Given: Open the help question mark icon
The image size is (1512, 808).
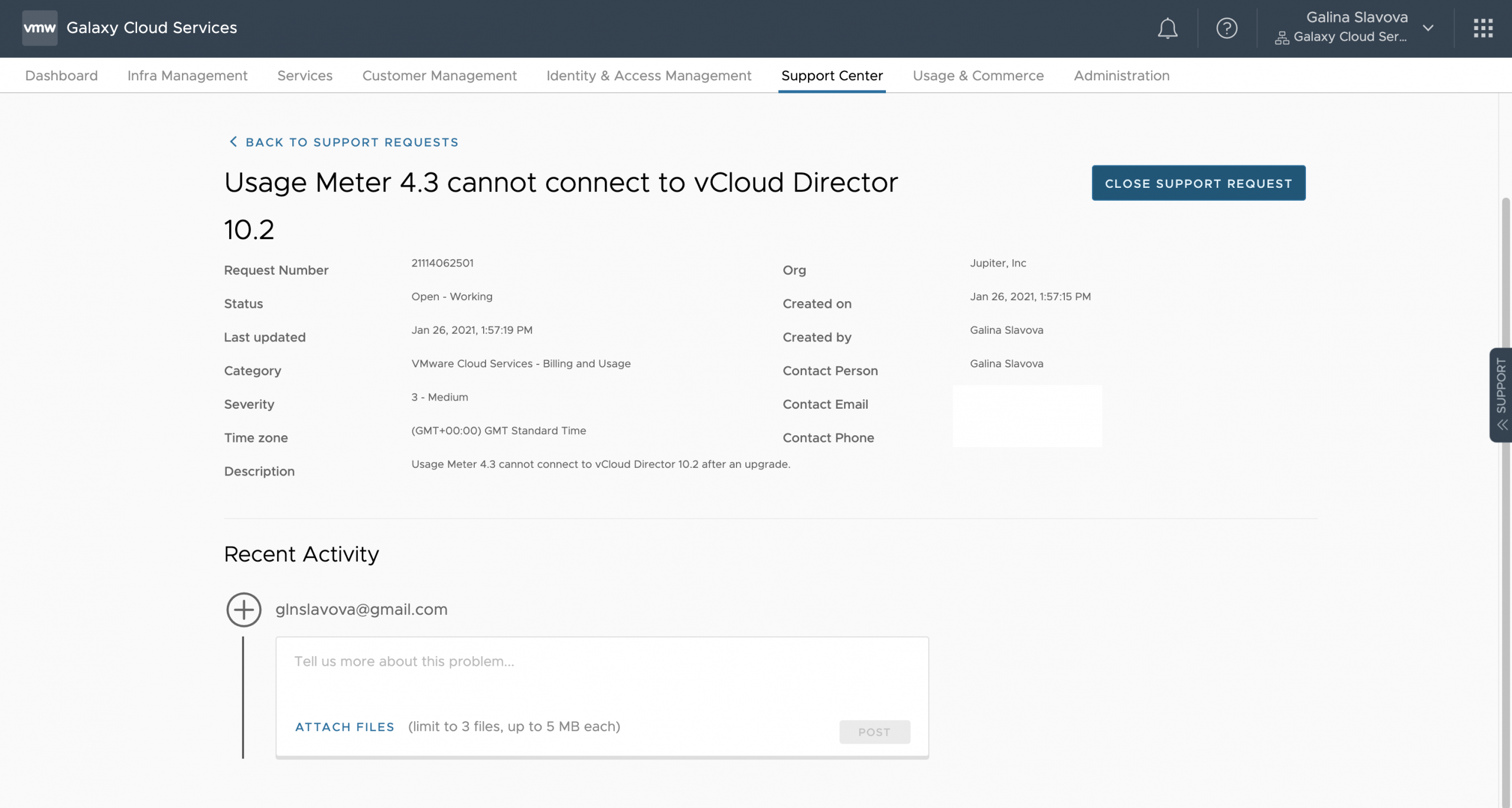Looking at the screenshot, I should coord(1227,28).
